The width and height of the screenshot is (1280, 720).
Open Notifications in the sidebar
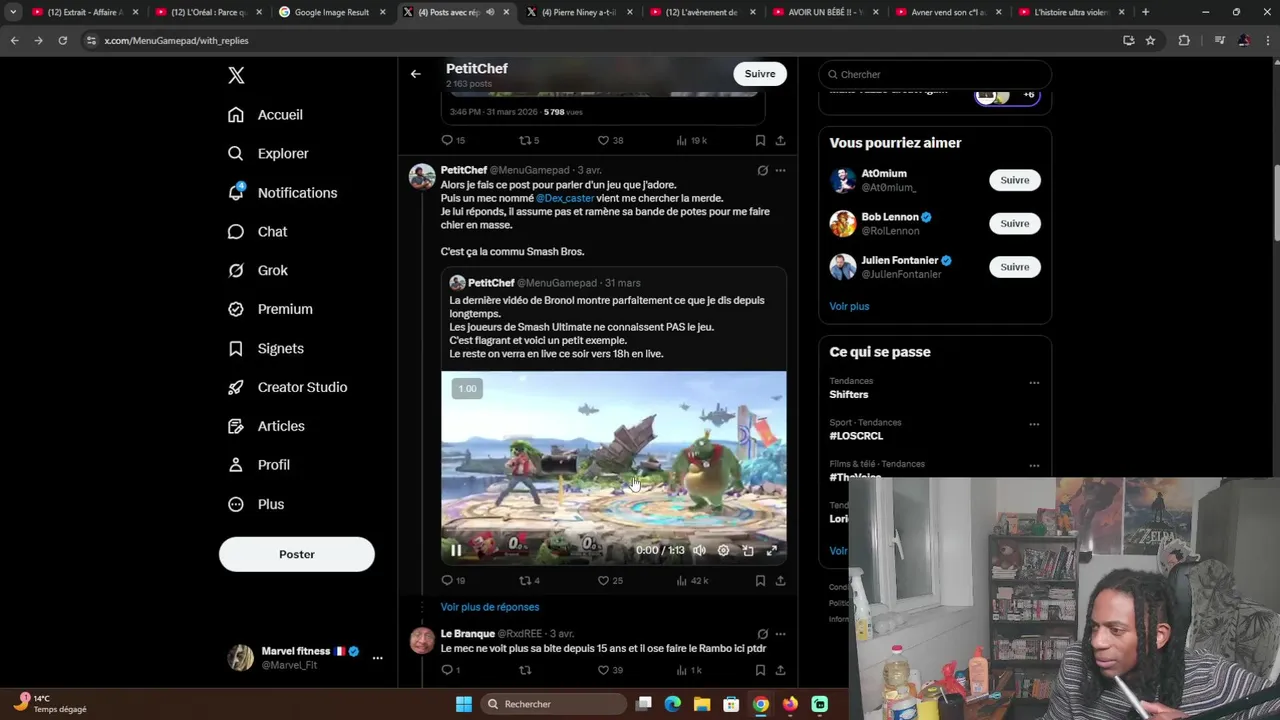(x=282, y=193)
